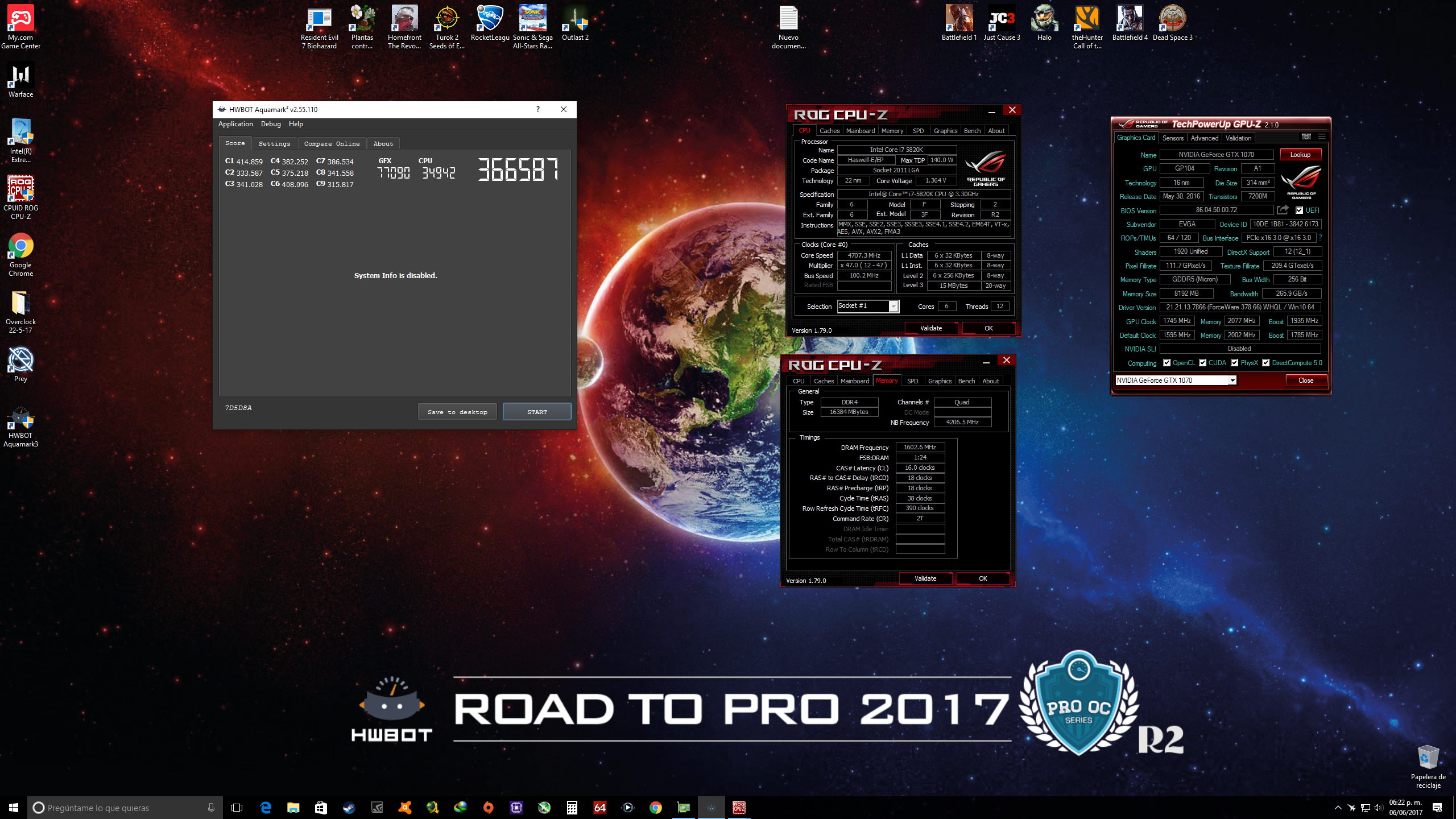The image size is (1456, 819).
Task: Launch Battlefield 1 desktop shortcut
Action: (x=959, y=23)
